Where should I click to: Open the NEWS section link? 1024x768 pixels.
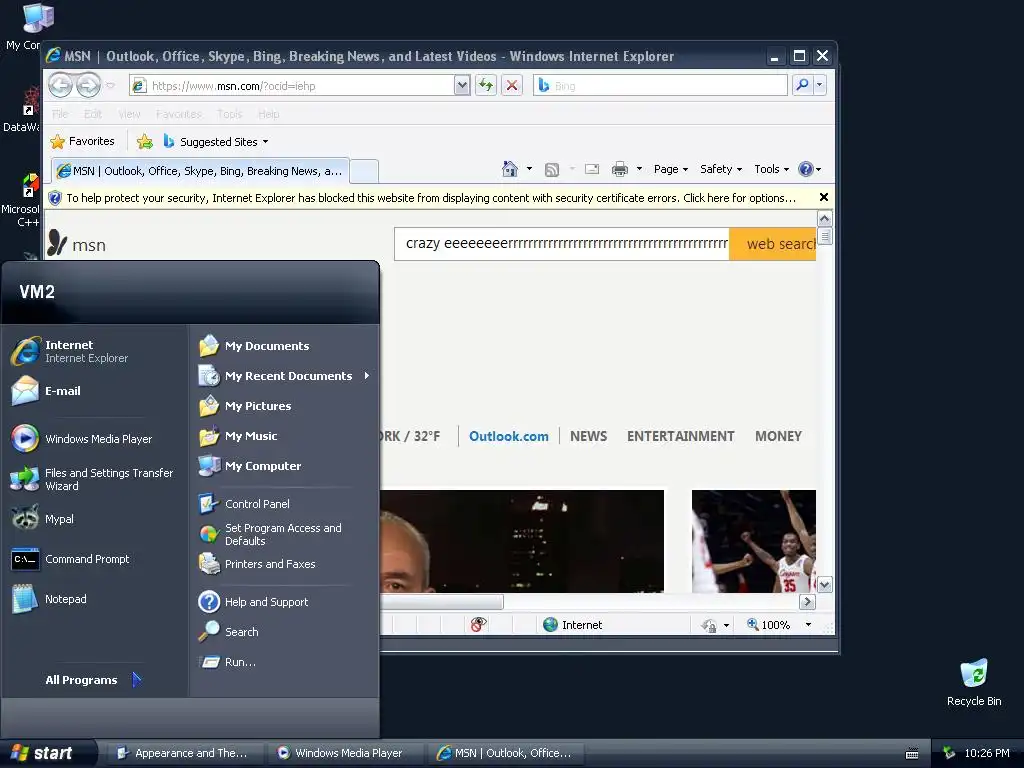[588, 436]
